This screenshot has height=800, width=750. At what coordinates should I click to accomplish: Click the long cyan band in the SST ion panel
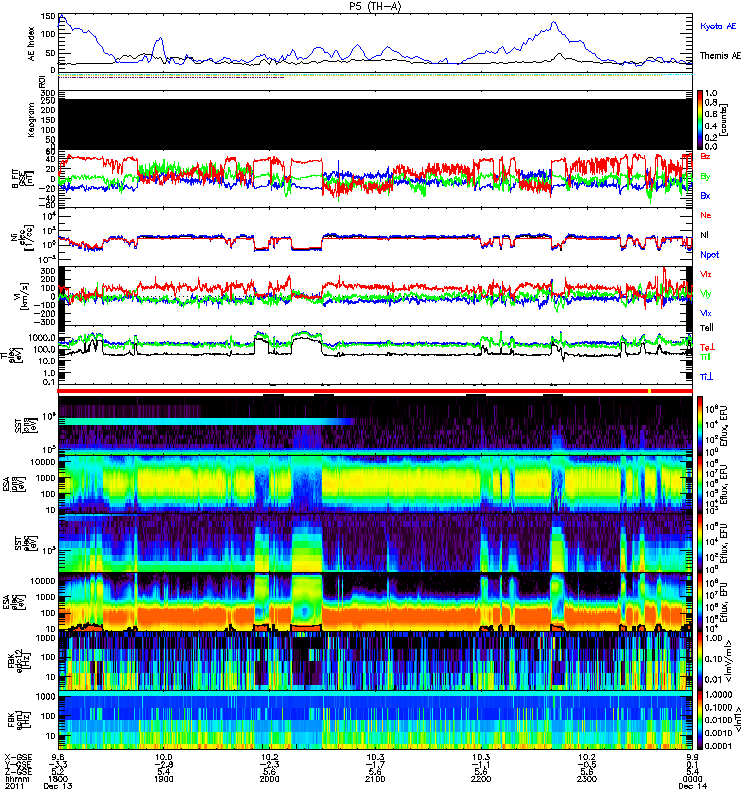point(206,421)
